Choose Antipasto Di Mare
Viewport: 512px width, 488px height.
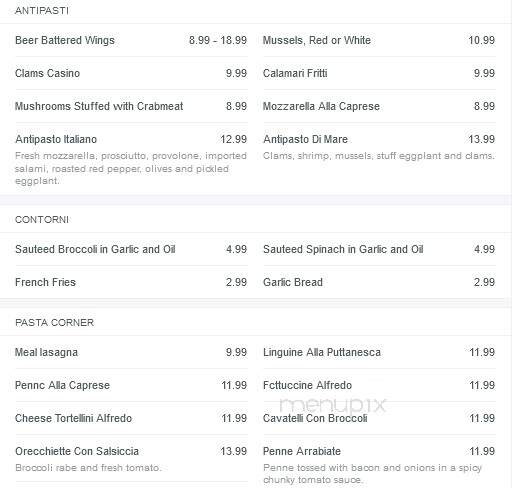305,139
